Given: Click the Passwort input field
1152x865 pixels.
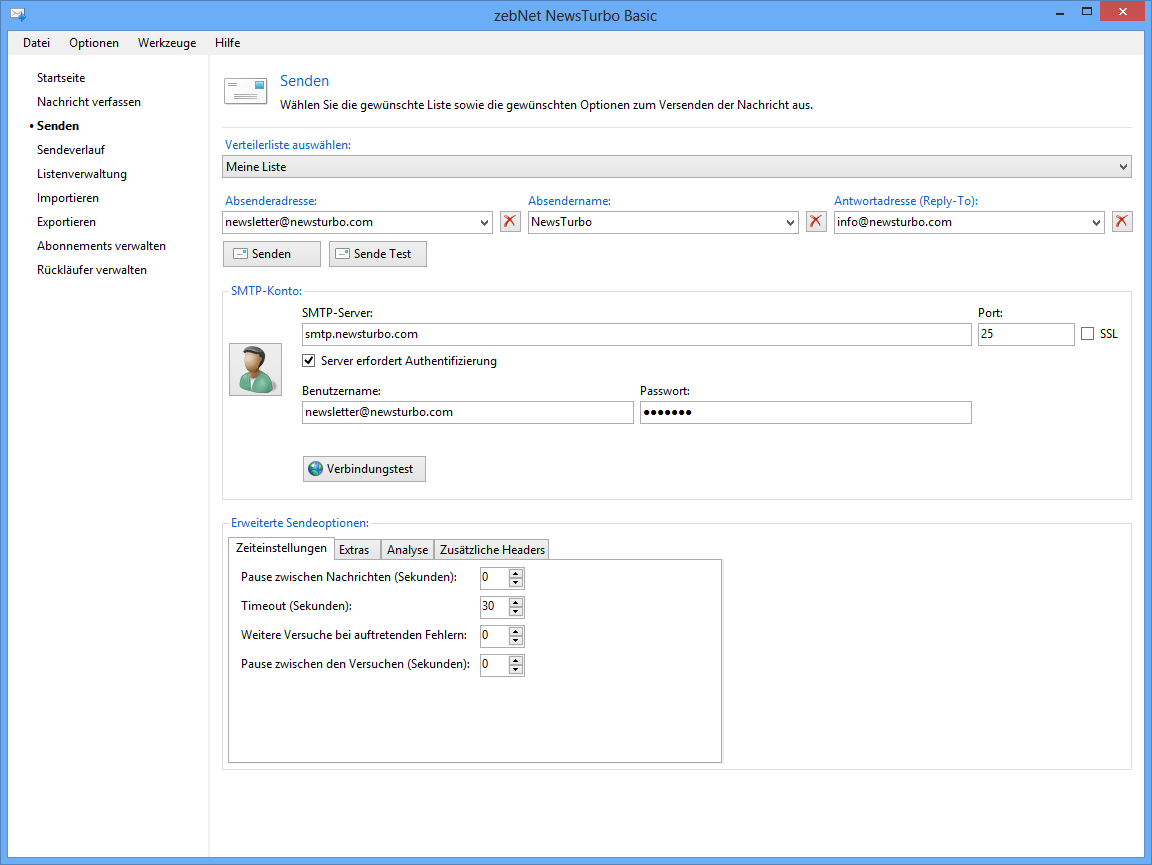Looking at the screenshot, I should pyautogui.click(x=805, y=412).
